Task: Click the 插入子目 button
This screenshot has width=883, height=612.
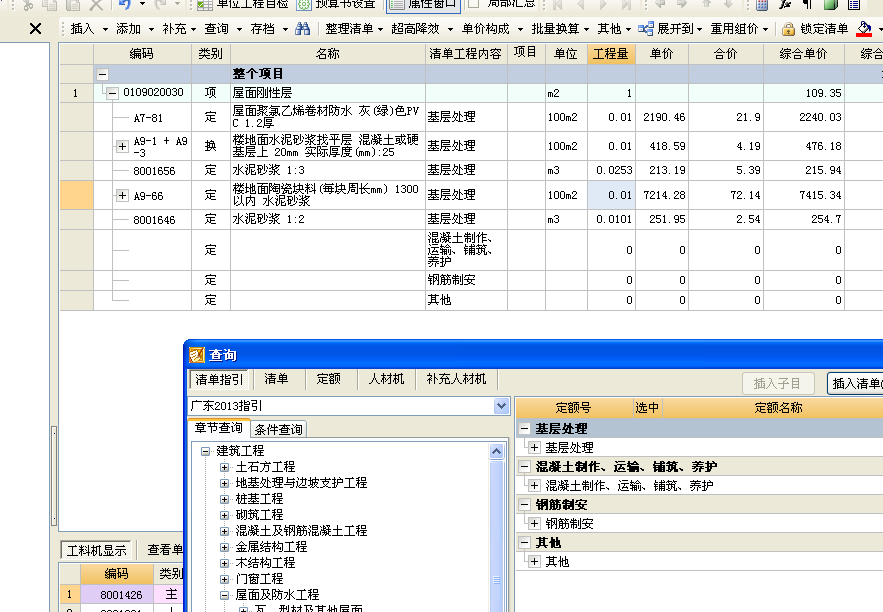Action: coord(777,383)
